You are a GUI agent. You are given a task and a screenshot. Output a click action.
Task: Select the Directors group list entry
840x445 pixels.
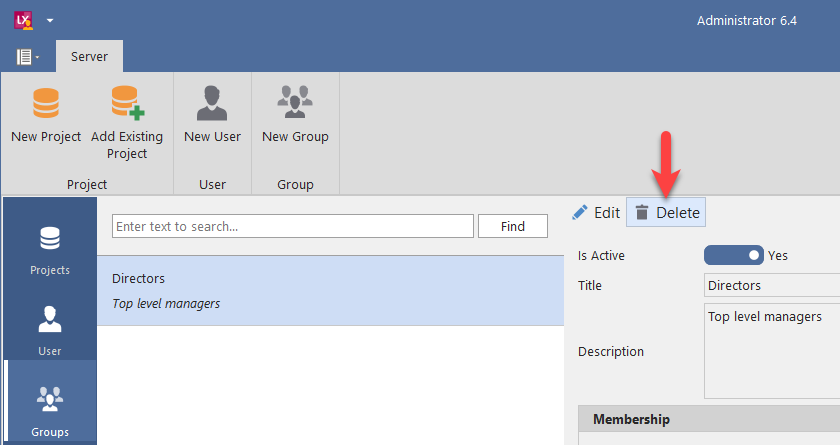click(x=330, y=290)
